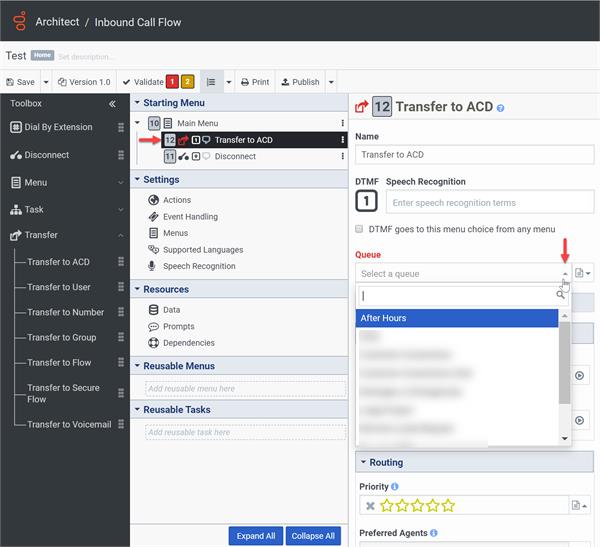Click Expand All button

pyautogui.click(x=256, y=536)
